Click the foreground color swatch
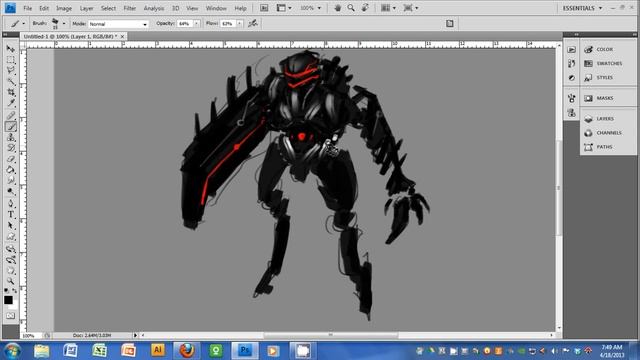The image size is (640, 360). coord(8,300)
